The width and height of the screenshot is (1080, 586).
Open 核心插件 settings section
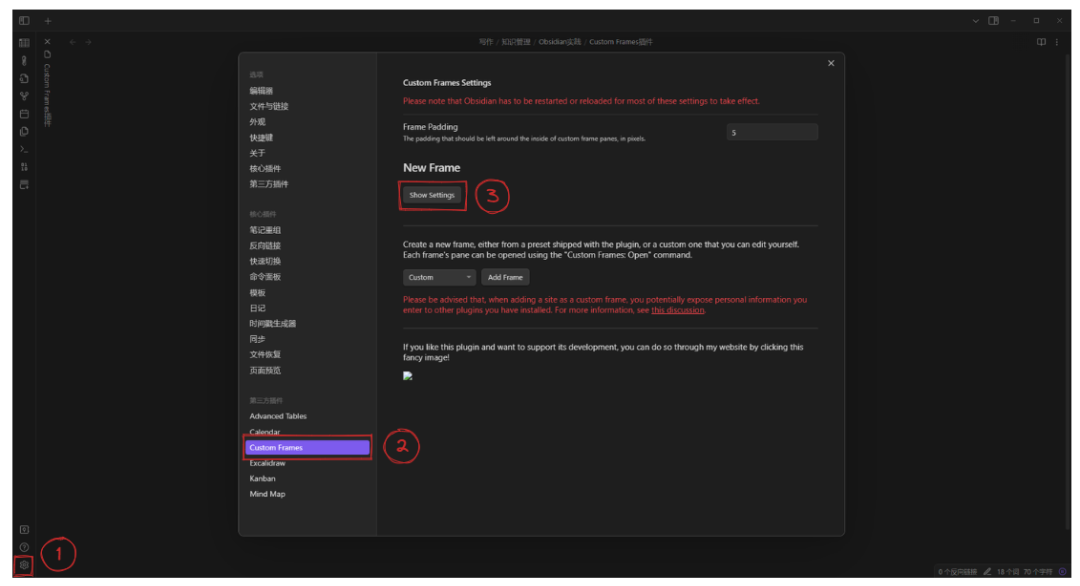click(x=265, y=169)
